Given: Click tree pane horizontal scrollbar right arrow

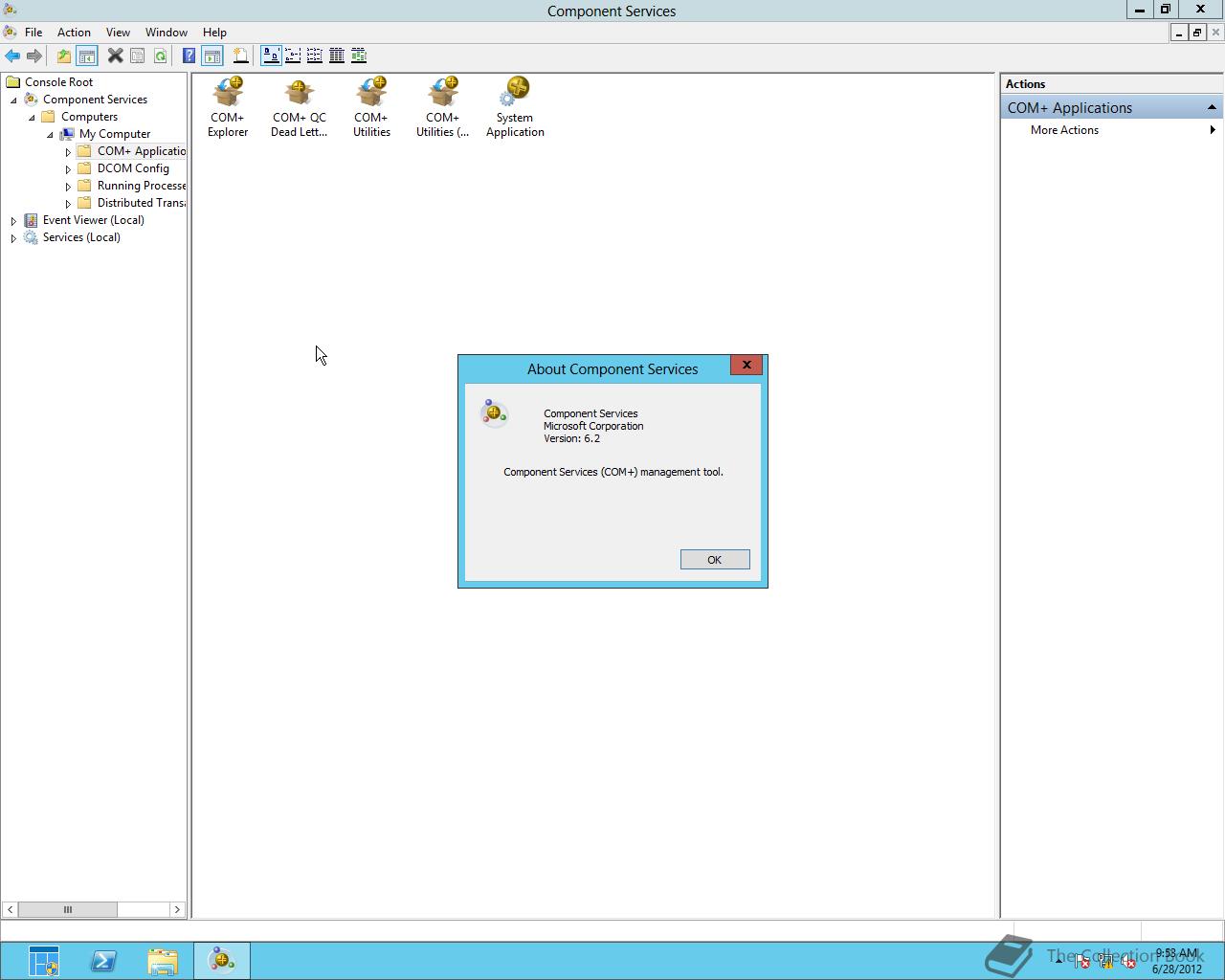Looking at the screenshot, I should 176,909.
